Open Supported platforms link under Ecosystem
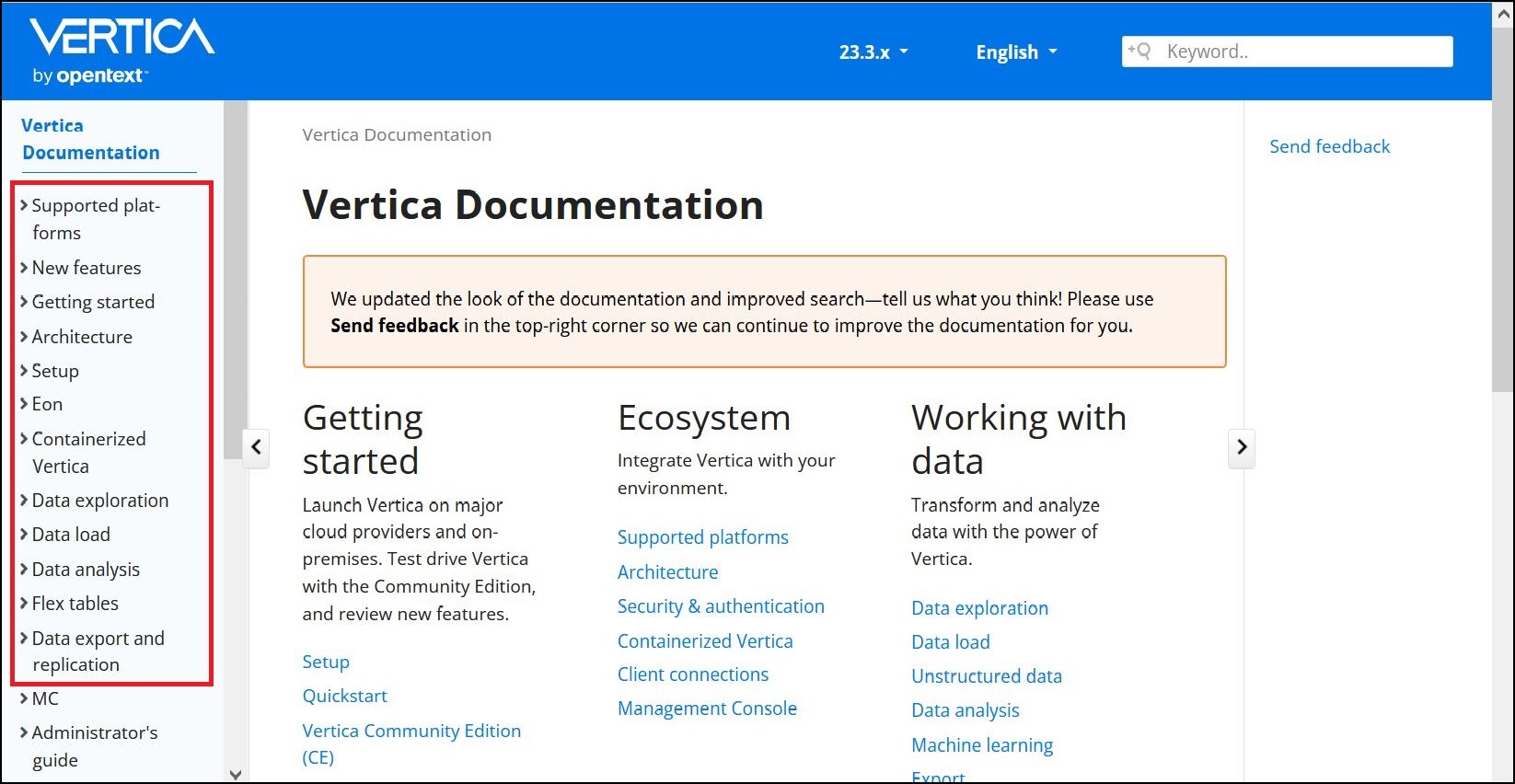This screenshot has width=1515, height=784. [x=703, y=537]
